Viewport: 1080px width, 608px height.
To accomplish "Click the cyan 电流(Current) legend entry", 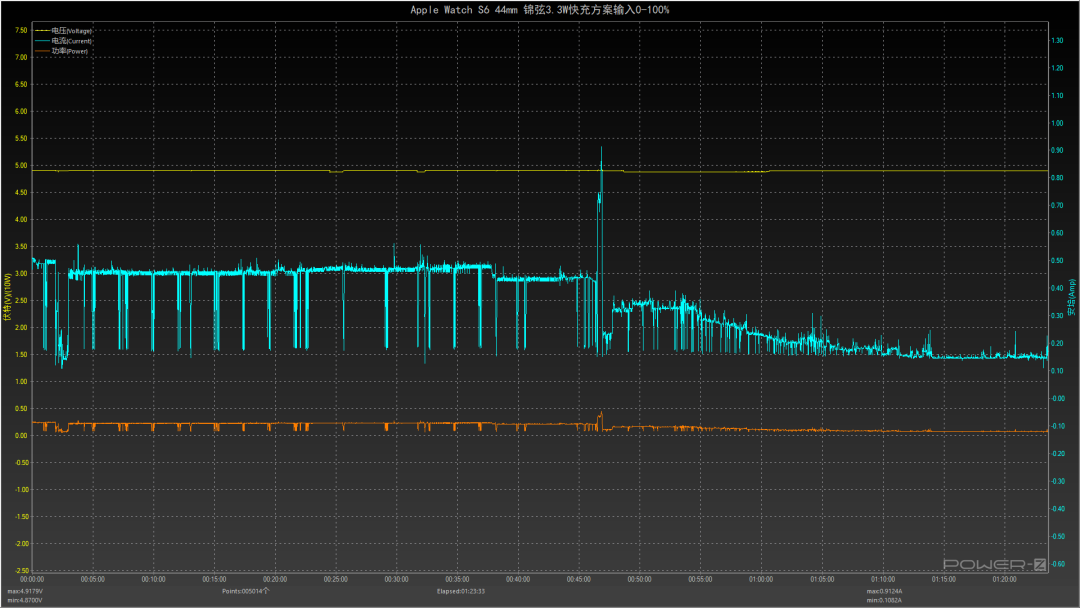I will (63, 41).
